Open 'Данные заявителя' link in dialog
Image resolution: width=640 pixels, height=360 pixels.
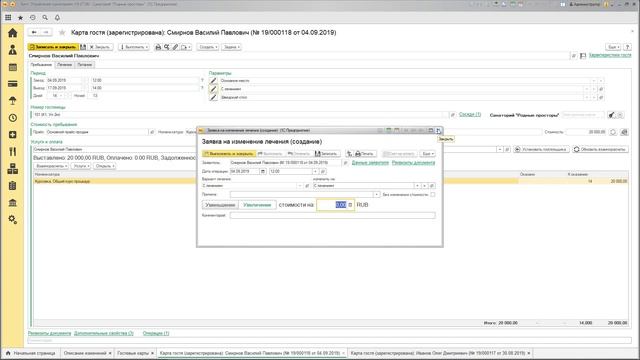point(370,163)
